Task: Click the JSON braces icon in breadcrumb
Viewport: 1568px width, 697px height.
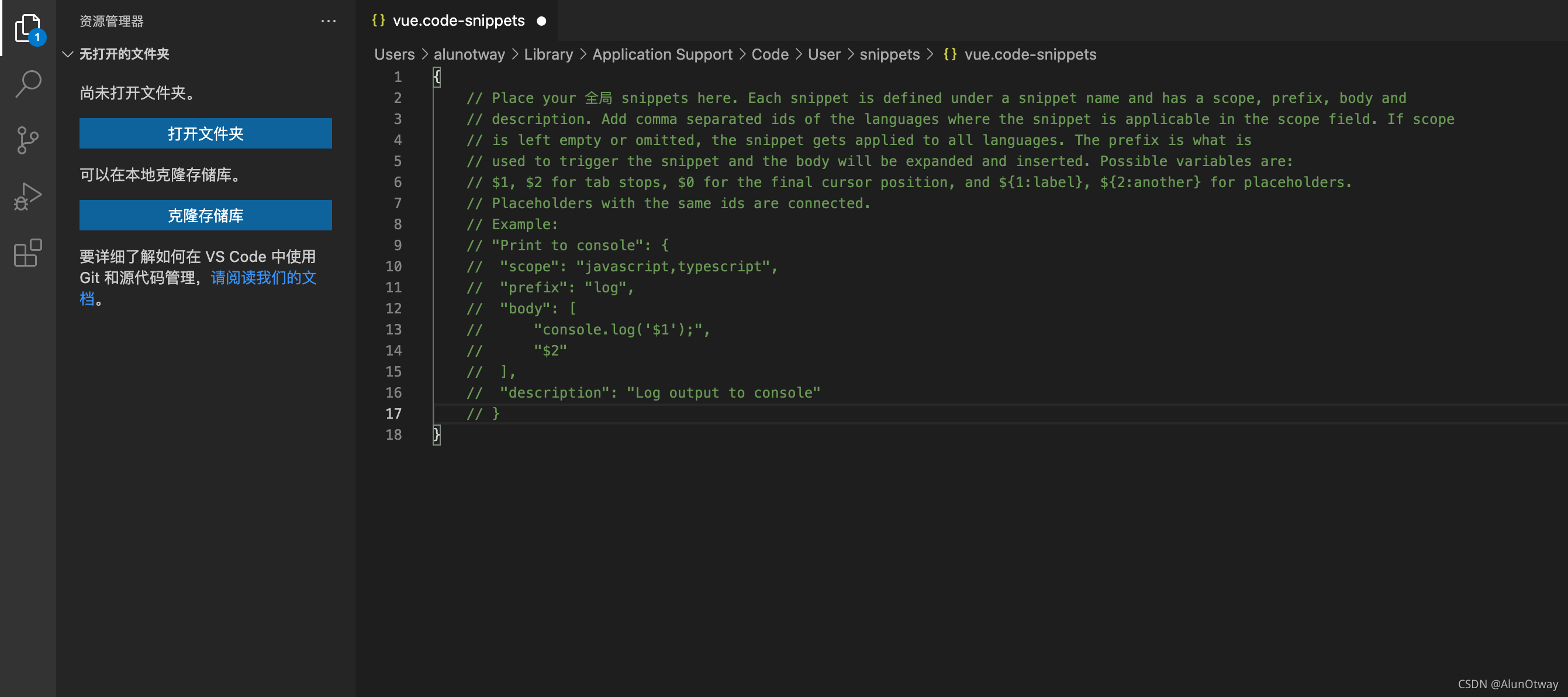Action: click(949, 54)
